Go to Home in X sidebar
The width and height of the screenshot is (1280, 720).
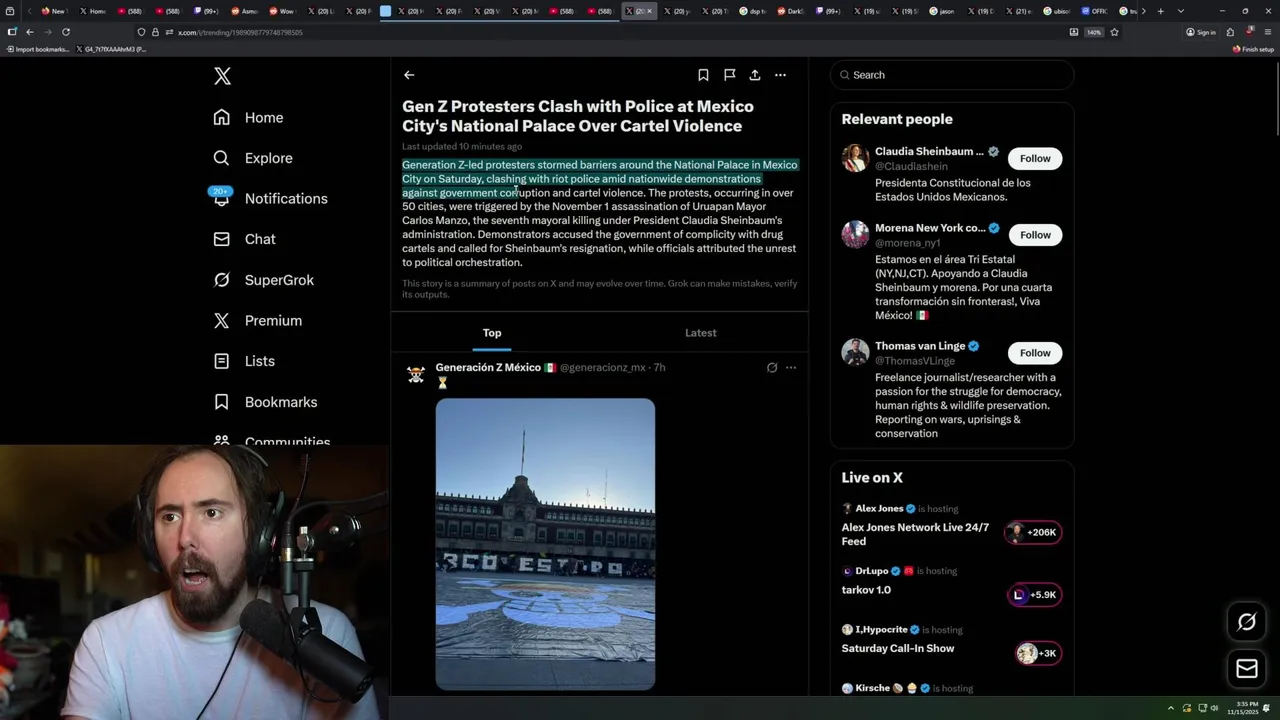click(248, 117)
